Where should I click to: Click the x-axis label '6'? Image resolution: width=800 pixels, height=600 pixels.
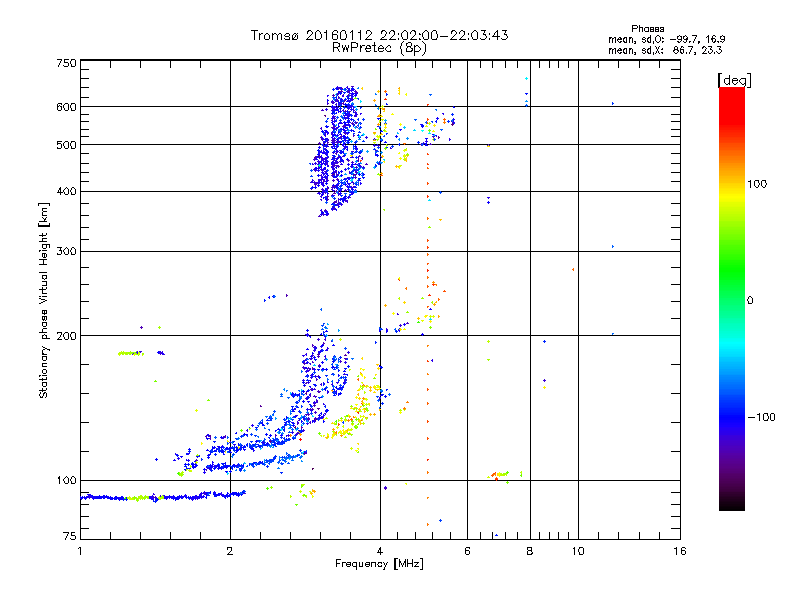[x=467, y=551]
